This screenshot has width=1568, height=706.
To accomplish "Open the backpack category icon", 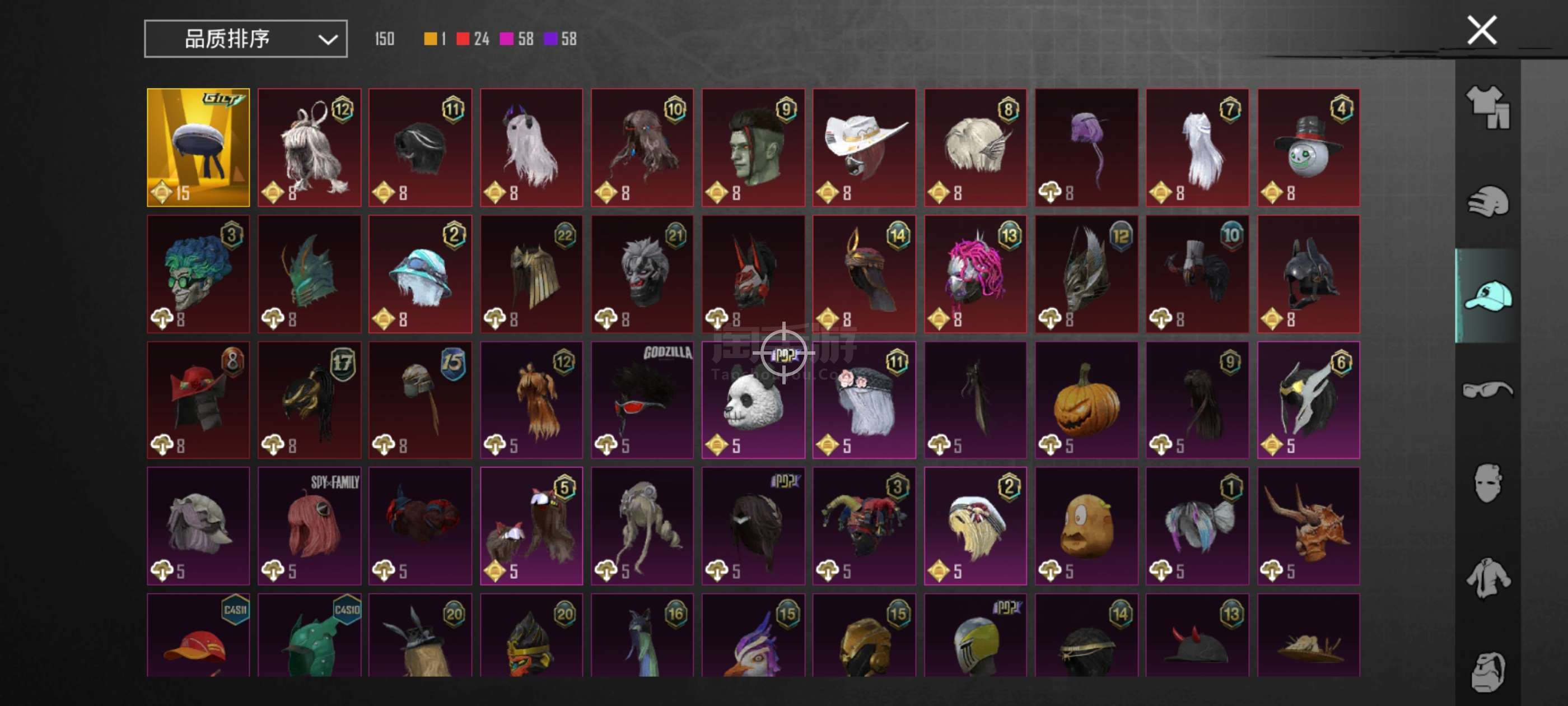I will (1488, 671).
